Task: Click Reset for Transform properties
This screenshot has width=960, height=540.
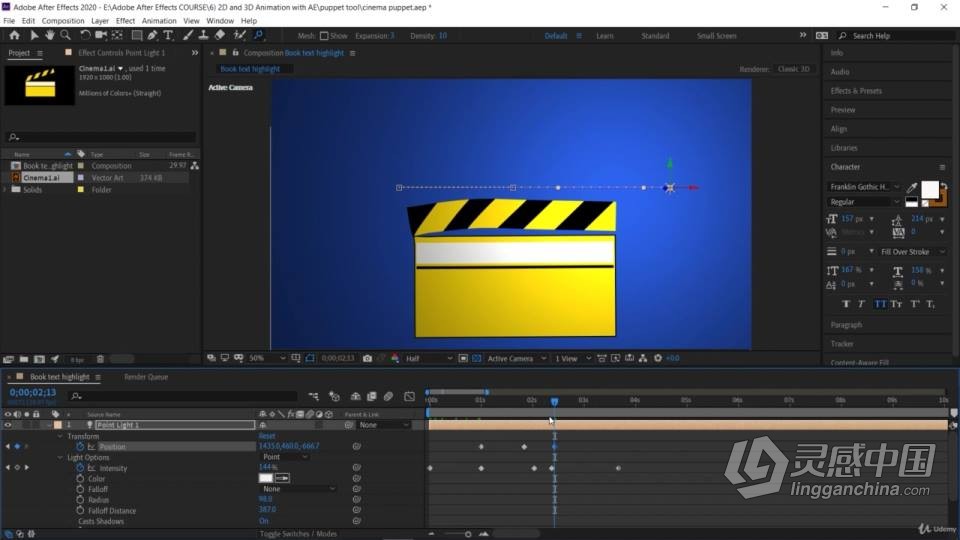Action: tap(267, 436)
